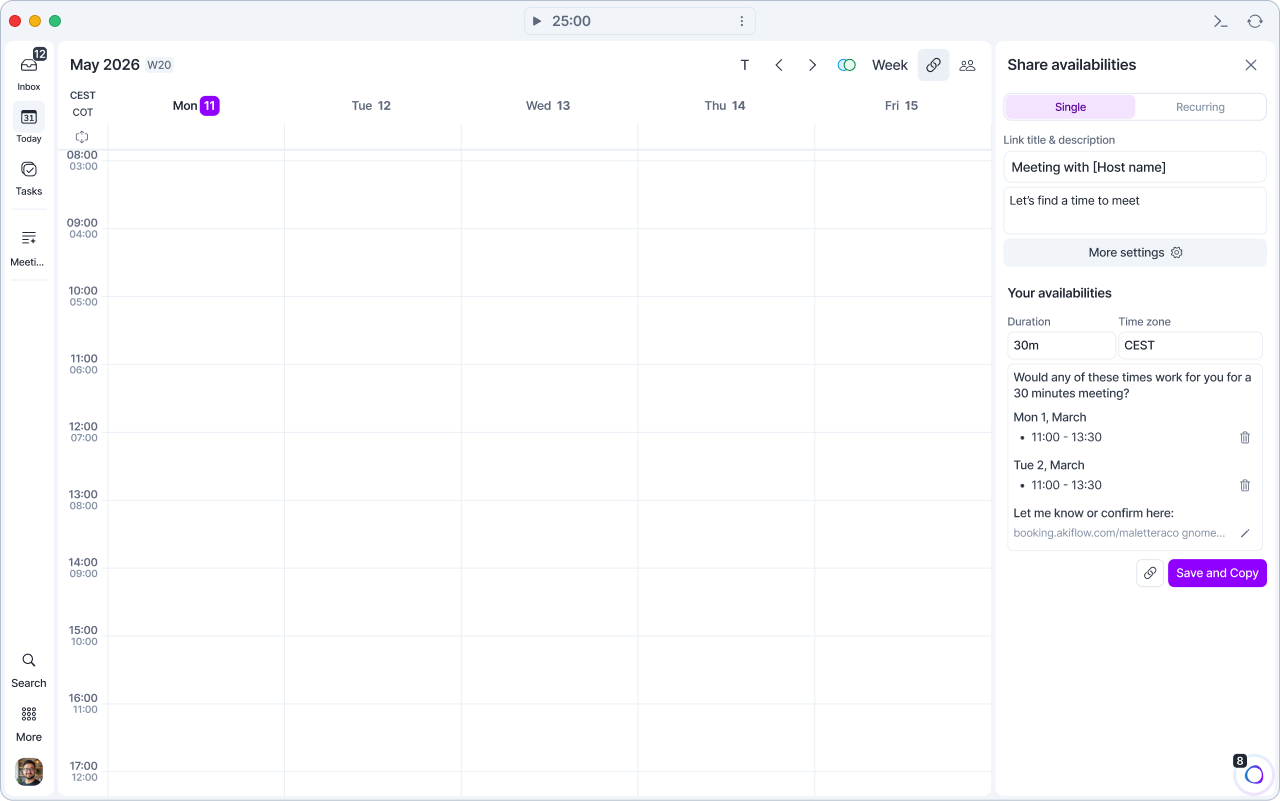Viewport: 1280px width, 801px height.
Task: Go to the Today view
Action: 29,124
